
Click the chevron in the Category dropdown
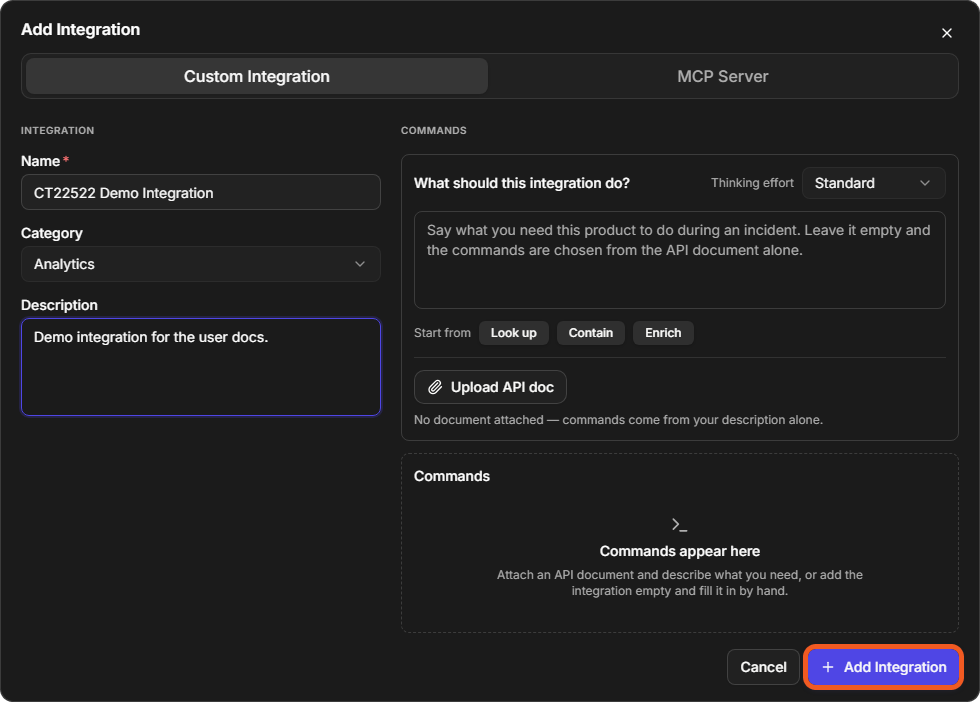(x=360, y=264)
